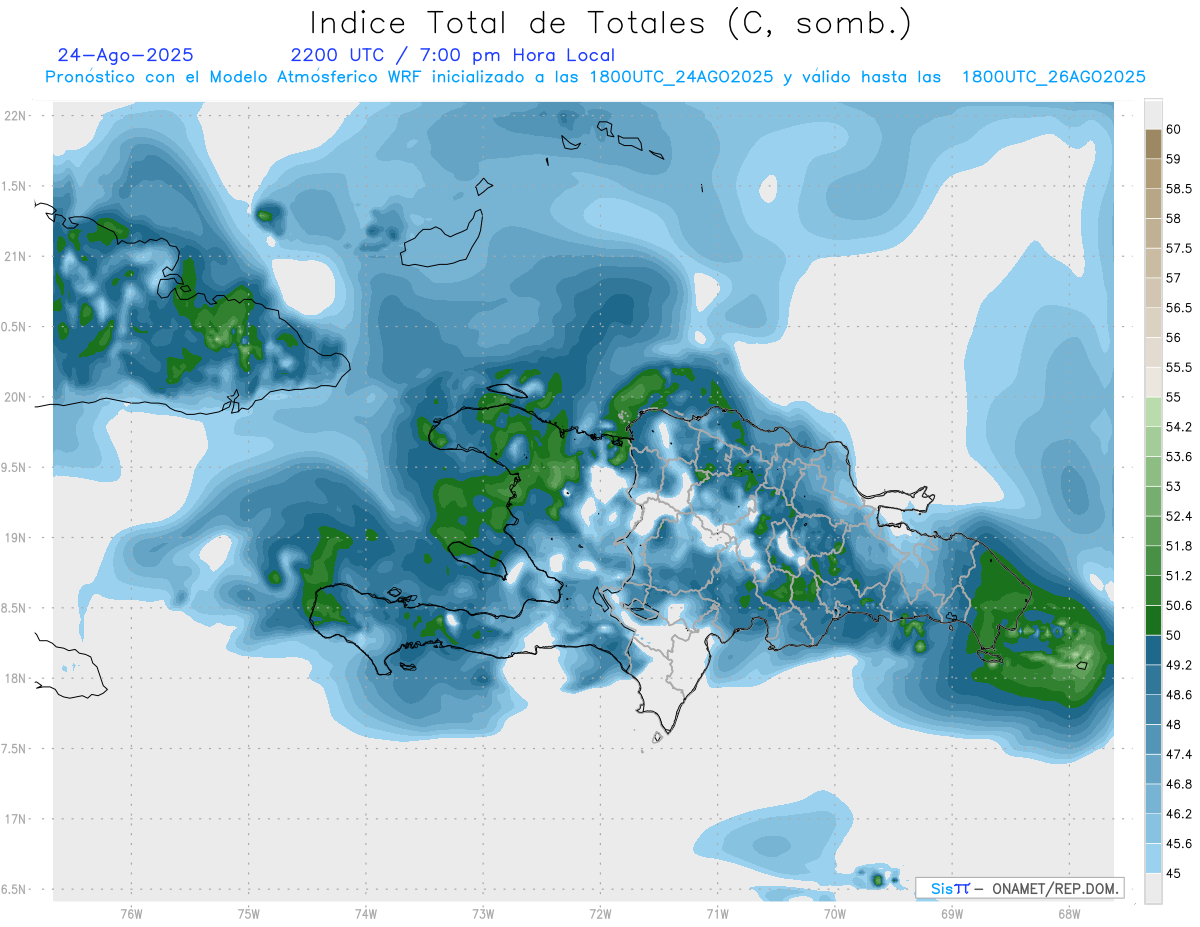
Task: Click the 17N latitude label
Action: (16, 820)
